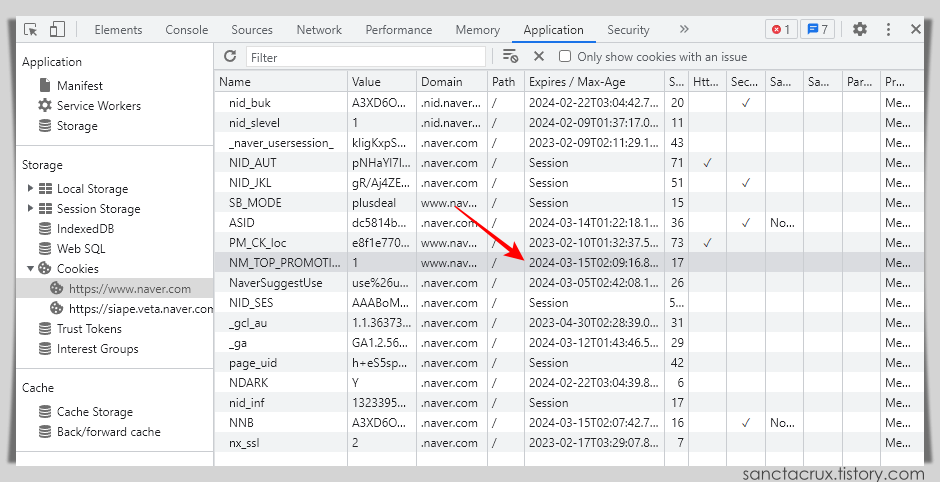Click the cookie Filter input field
940x482 pixels.
[366, 57]
